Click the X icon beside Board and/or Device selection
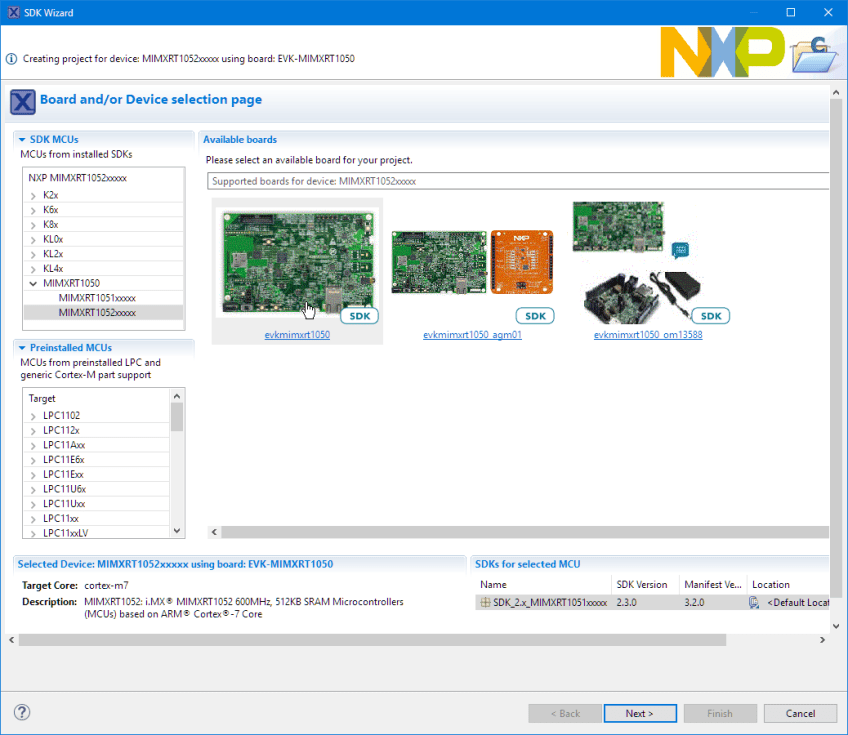848x735 pixels. click(22, 102)
